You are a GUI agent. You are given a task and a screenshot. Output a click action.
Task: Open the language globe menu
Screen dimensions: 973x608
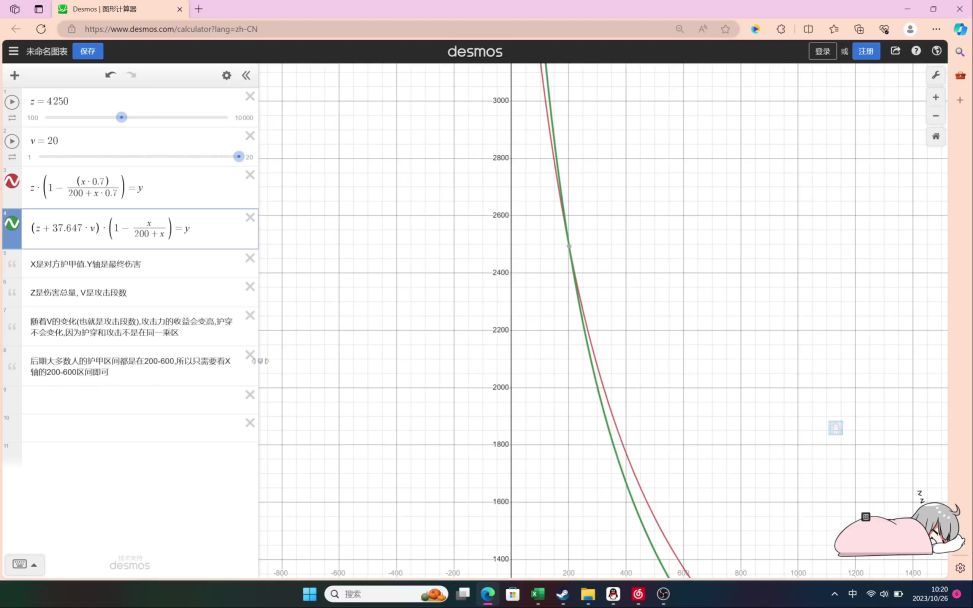937,51
